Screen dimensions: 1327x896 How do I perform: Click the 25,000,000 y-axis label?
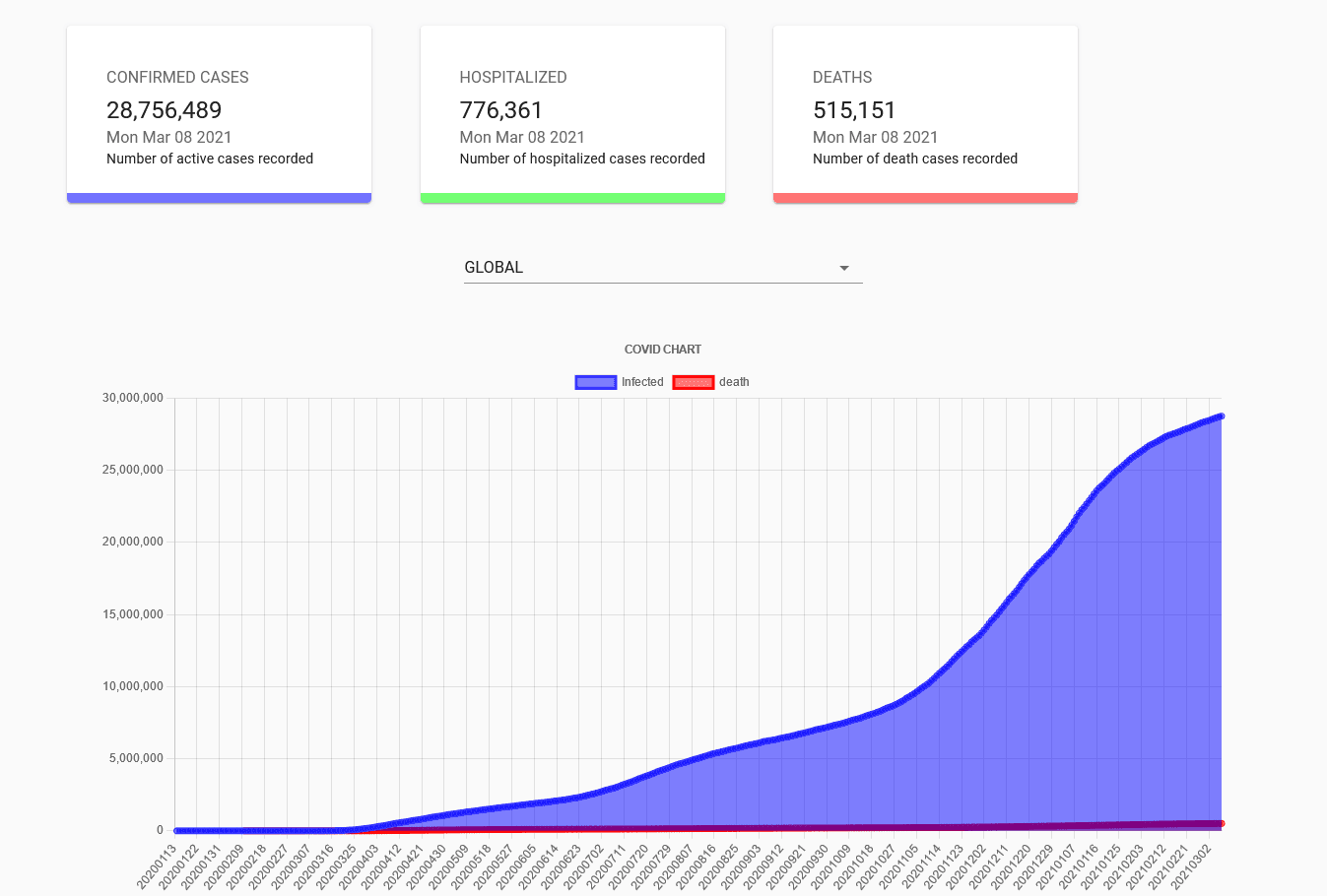tap(133, 470)
